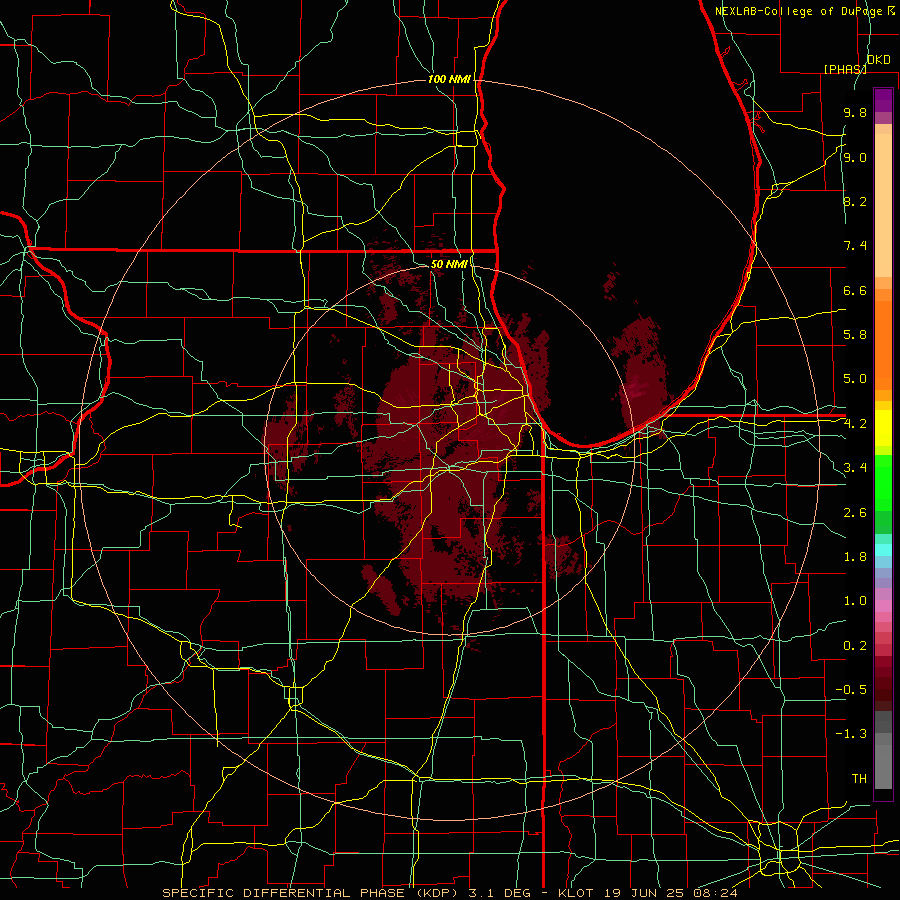Click the 5.0 scale value
The image size is (900, 900).
click(x=855, y=379)
